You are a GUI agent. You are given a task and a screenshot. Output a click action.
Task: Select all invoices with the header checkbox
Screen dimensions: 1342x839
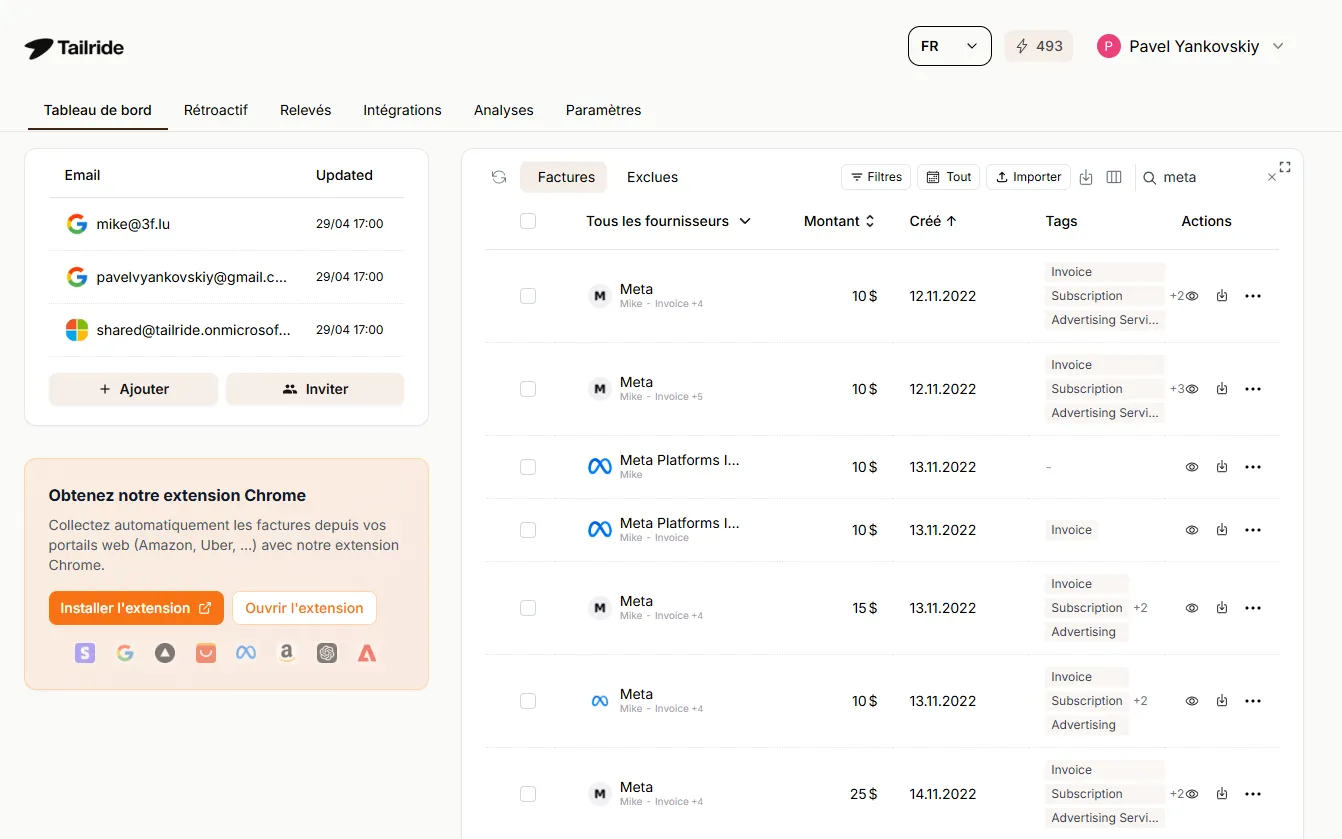tap(528, 220)
